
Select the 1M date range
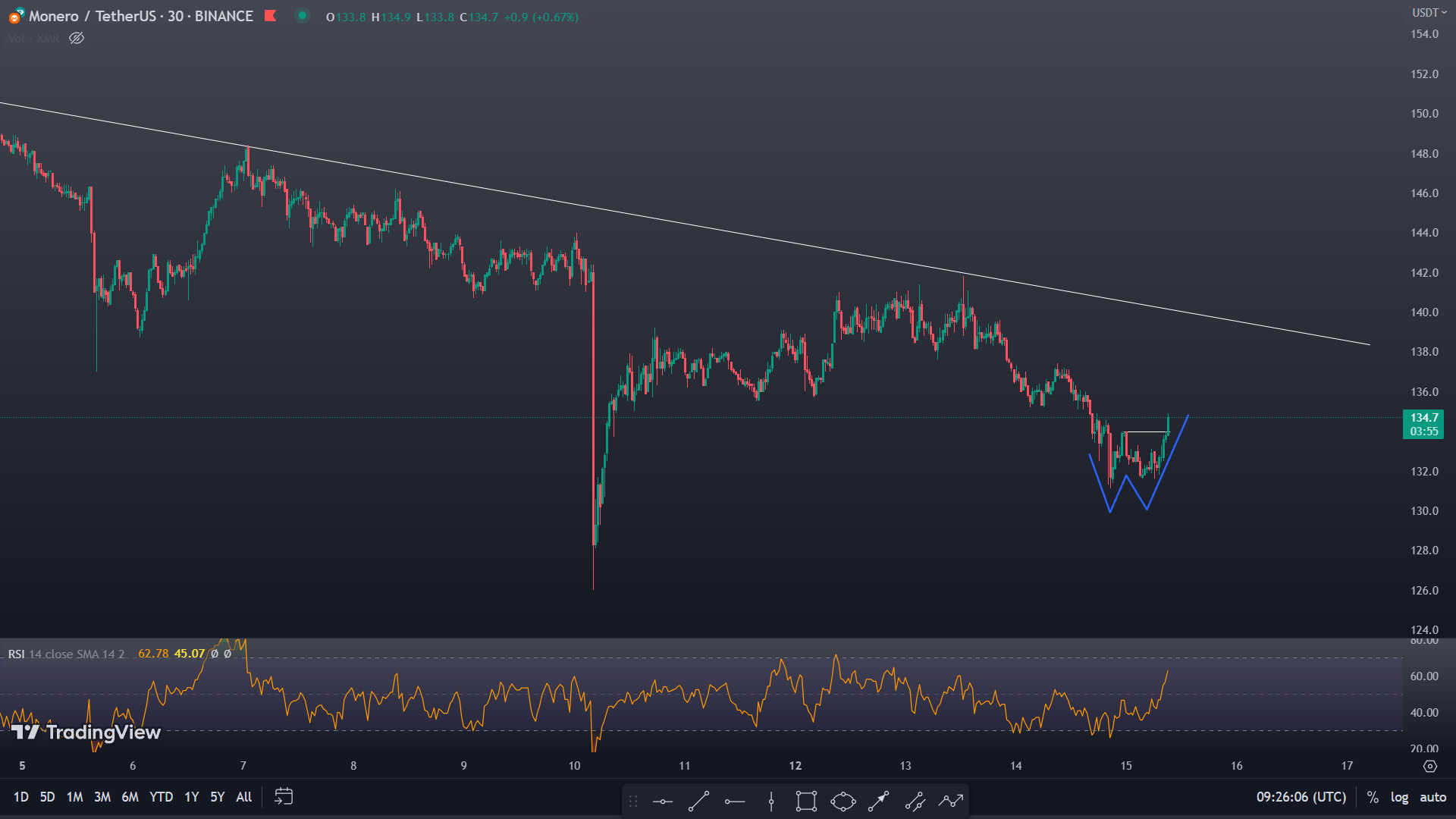click(74, 797)
